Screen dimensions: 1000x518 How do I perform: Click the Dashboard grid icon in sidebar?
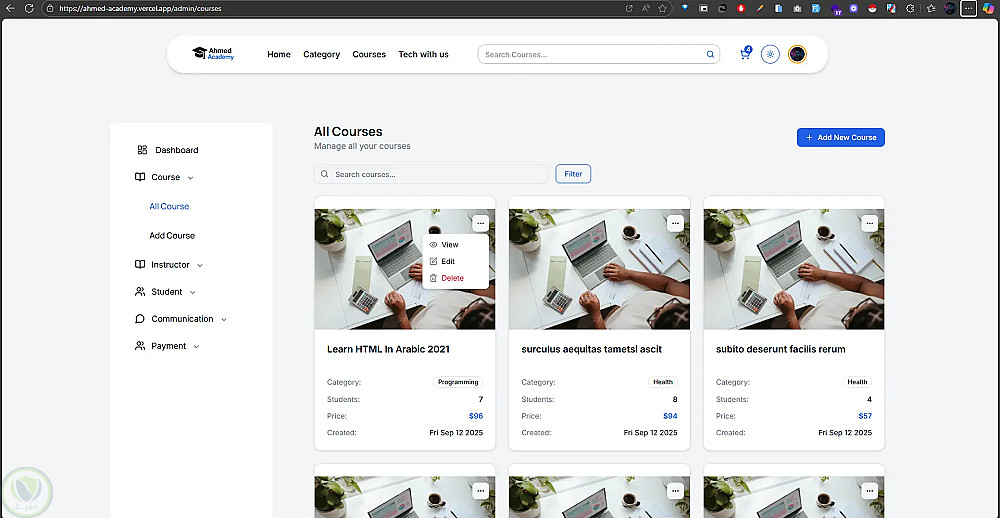pos(142,150)
